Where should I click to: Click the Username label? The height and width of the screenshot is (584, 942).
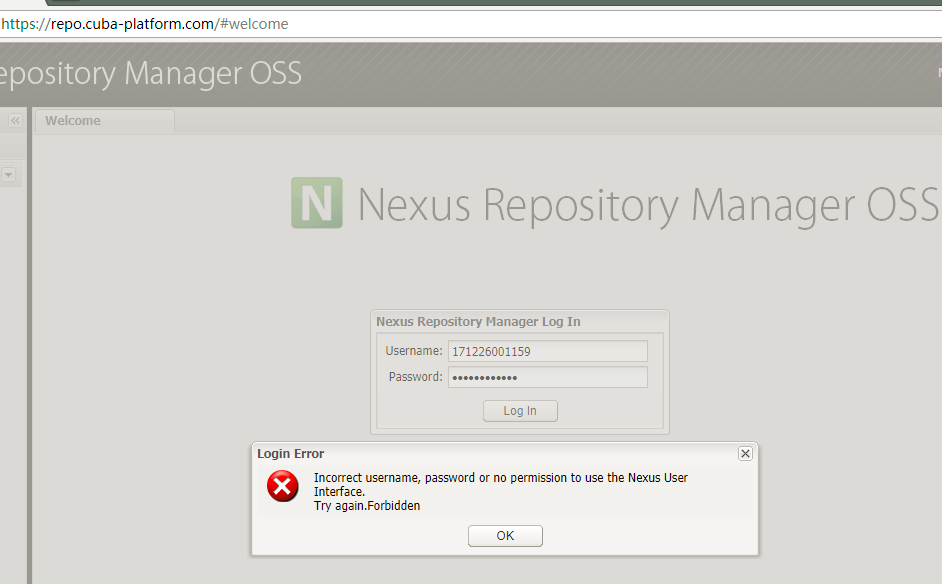point(414,351)
